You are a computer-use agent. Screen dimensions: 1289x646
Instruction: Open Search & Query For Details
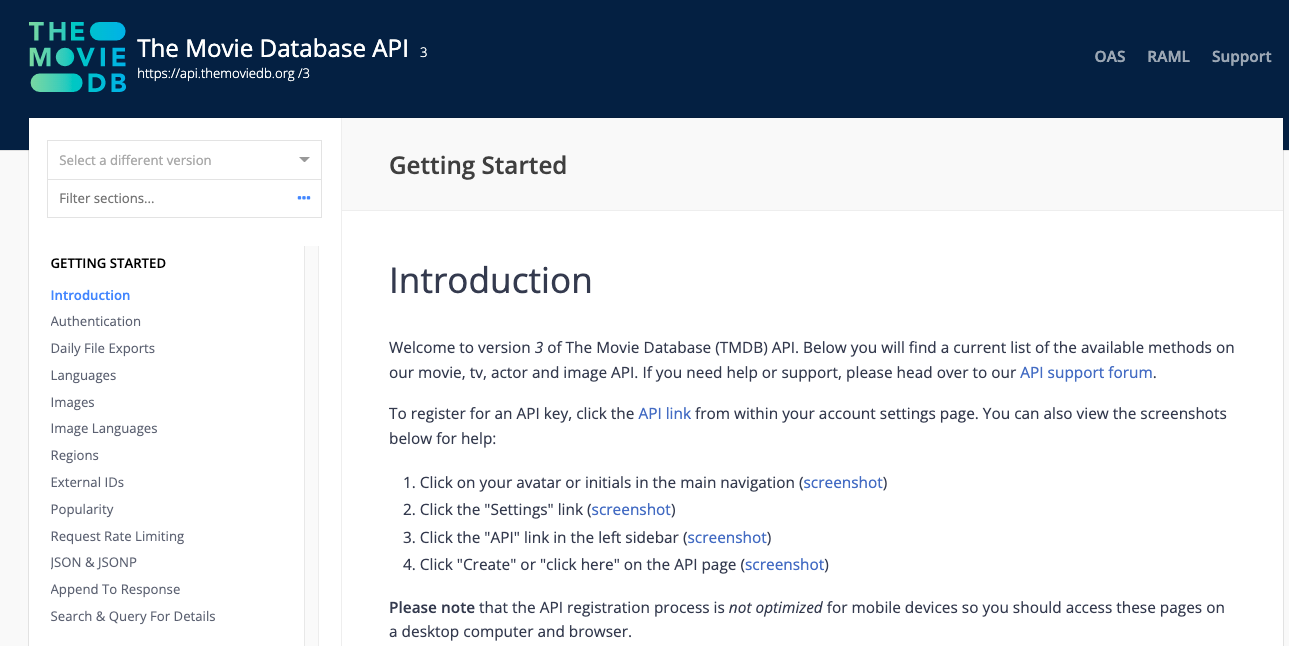133,616
